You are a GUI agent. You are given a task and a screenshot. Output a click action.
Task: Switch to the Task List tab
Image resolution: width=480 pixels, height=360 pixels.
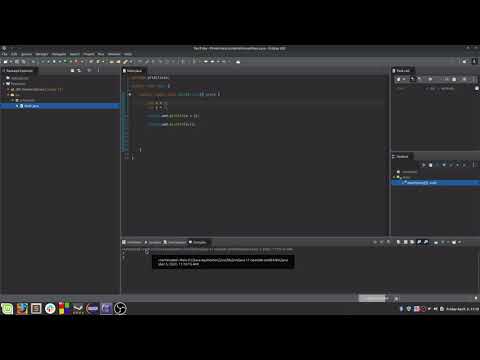[403, 71]
